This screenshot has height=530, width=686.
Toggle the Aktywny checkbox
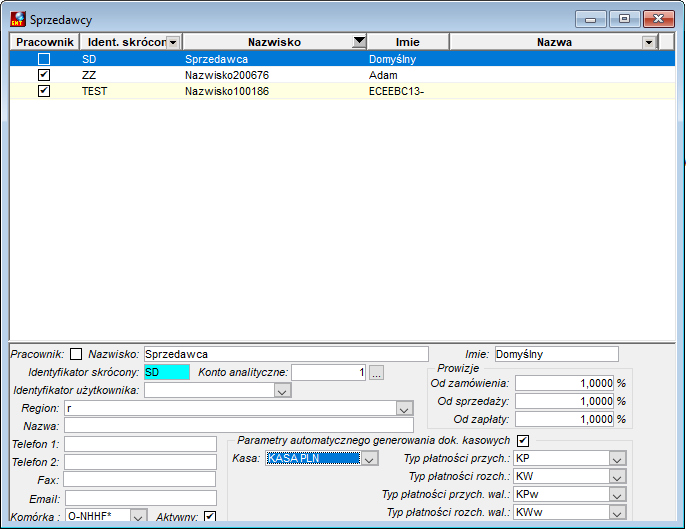(210, 516)
